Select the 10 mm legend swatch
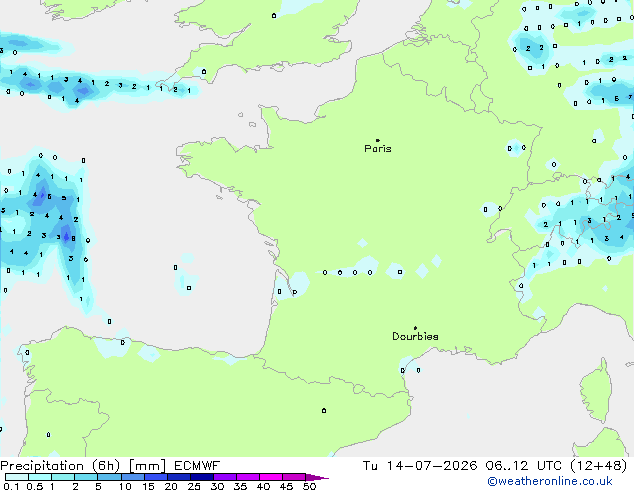This screenshot has height=490, width=634. [x=132, y=477]
